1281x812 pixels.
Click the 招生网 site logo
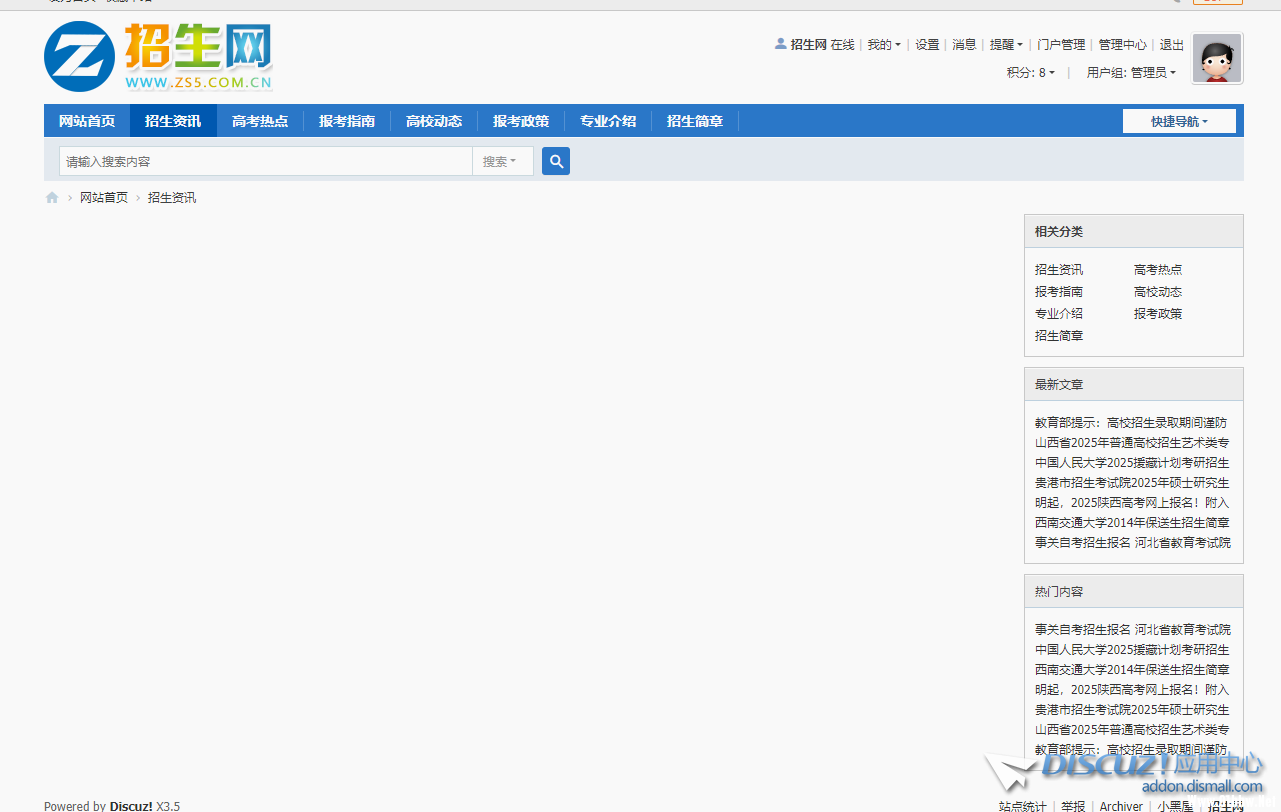click(x=159, y=57)
